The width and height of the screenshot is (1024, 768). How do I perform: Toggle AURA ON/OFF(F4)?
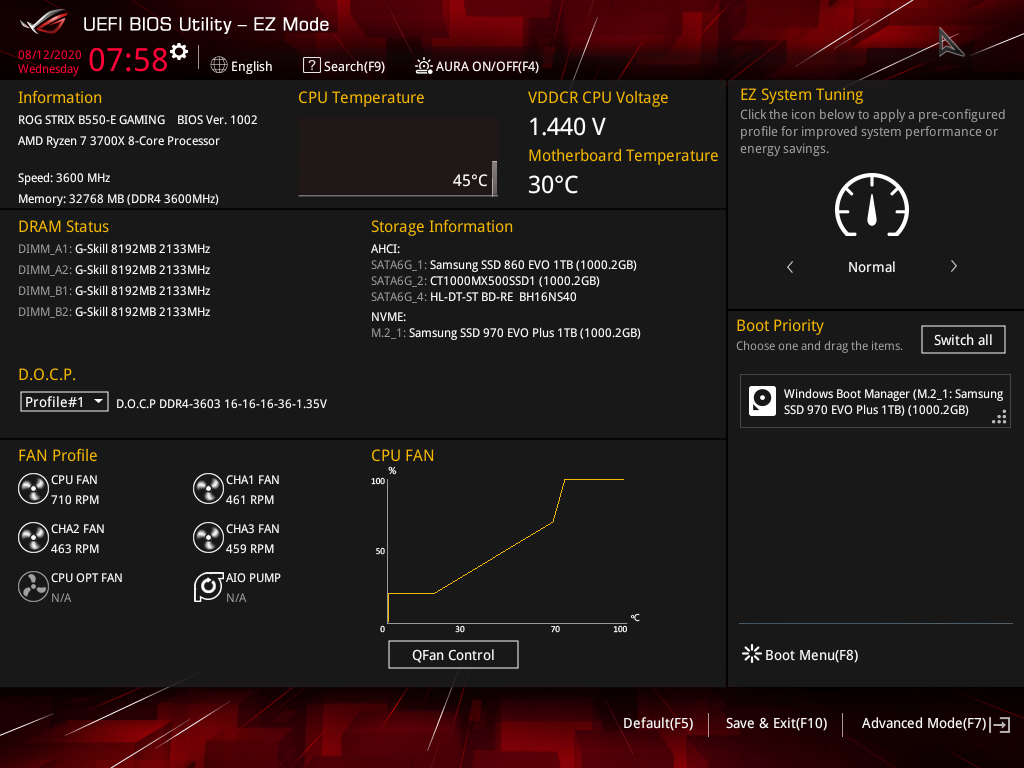tap(477, 66)
